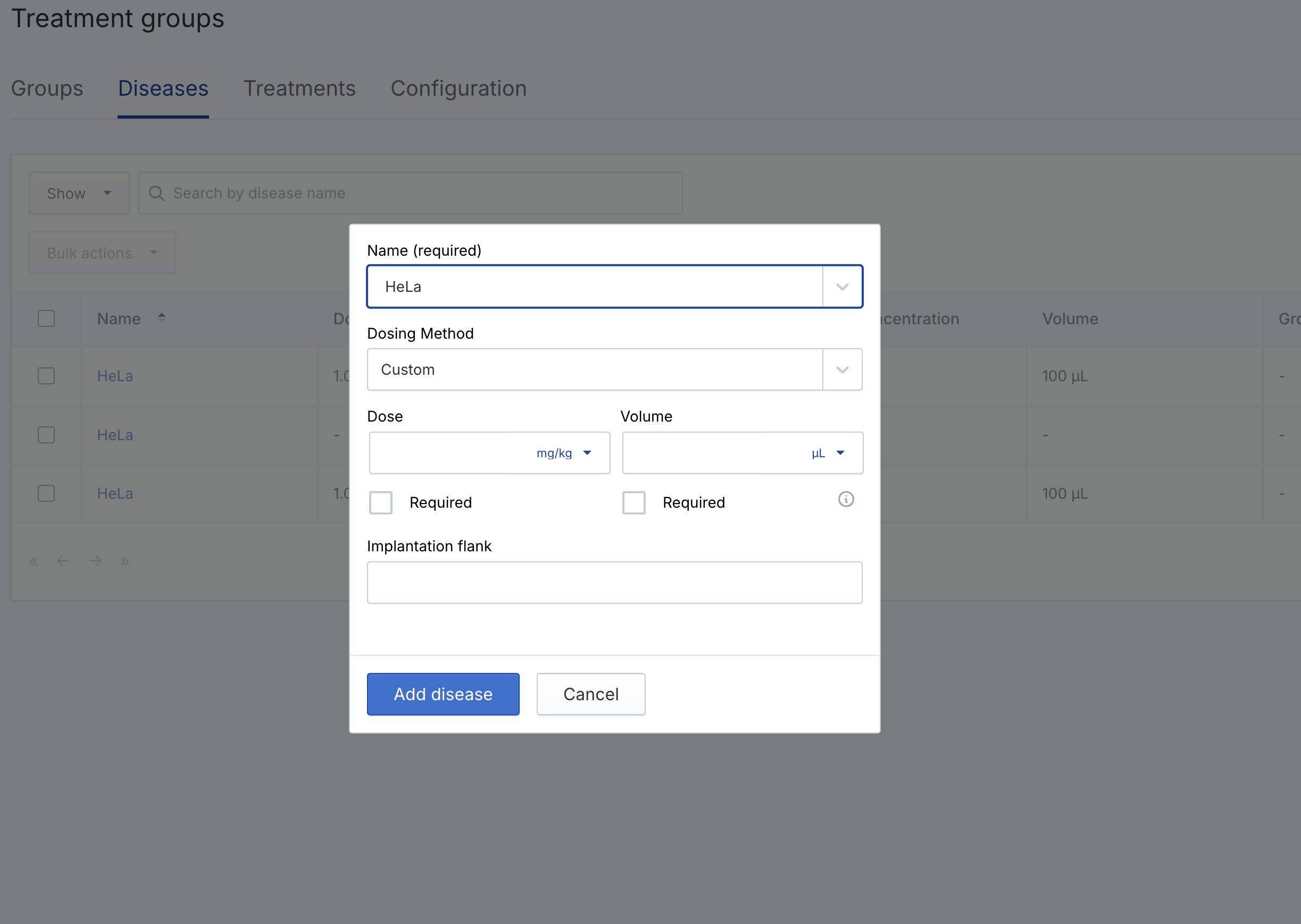Go to last page double-arrow

(x=124, y=561)
